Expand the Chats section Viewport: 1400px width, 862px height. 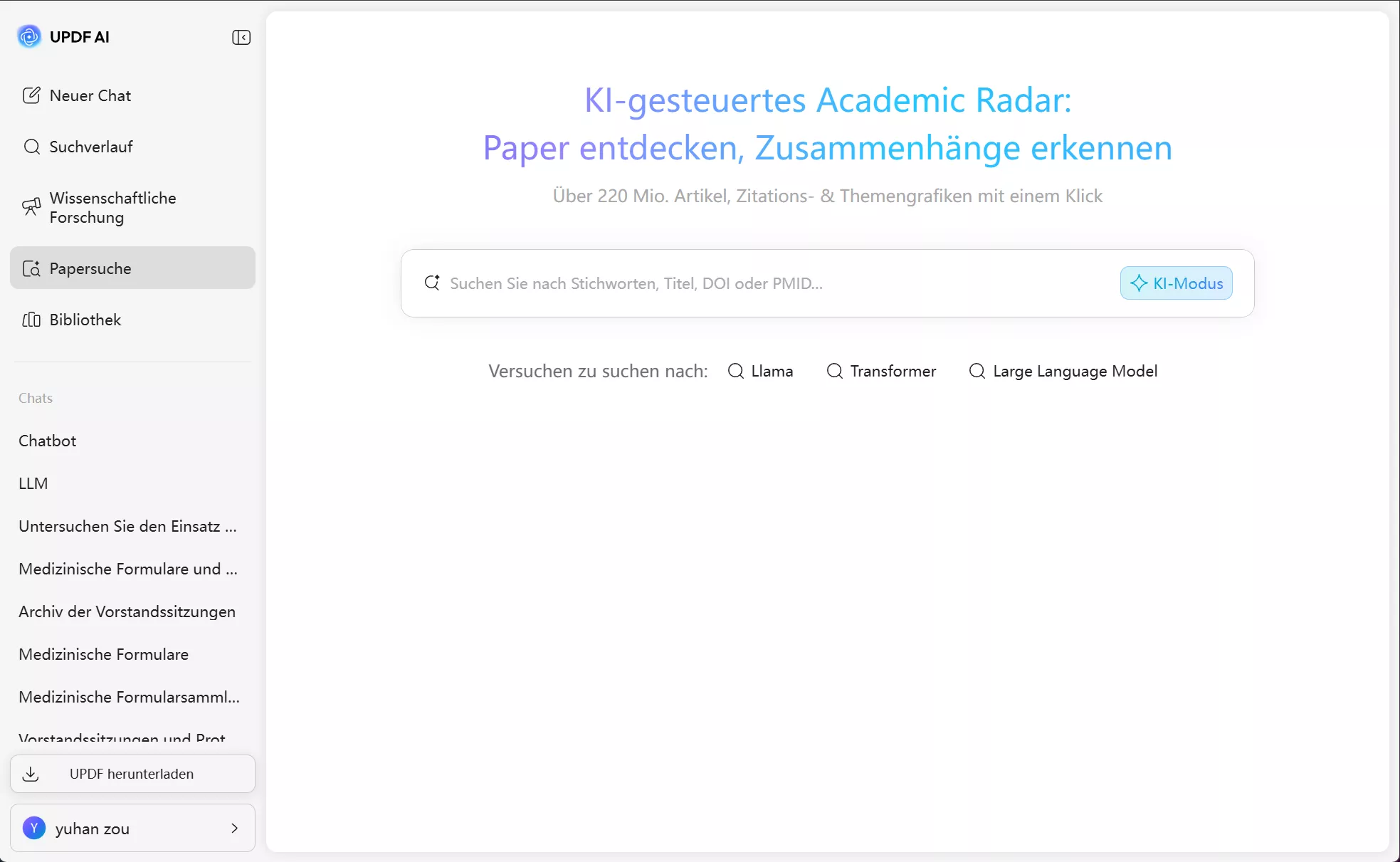tap(36, 398)
